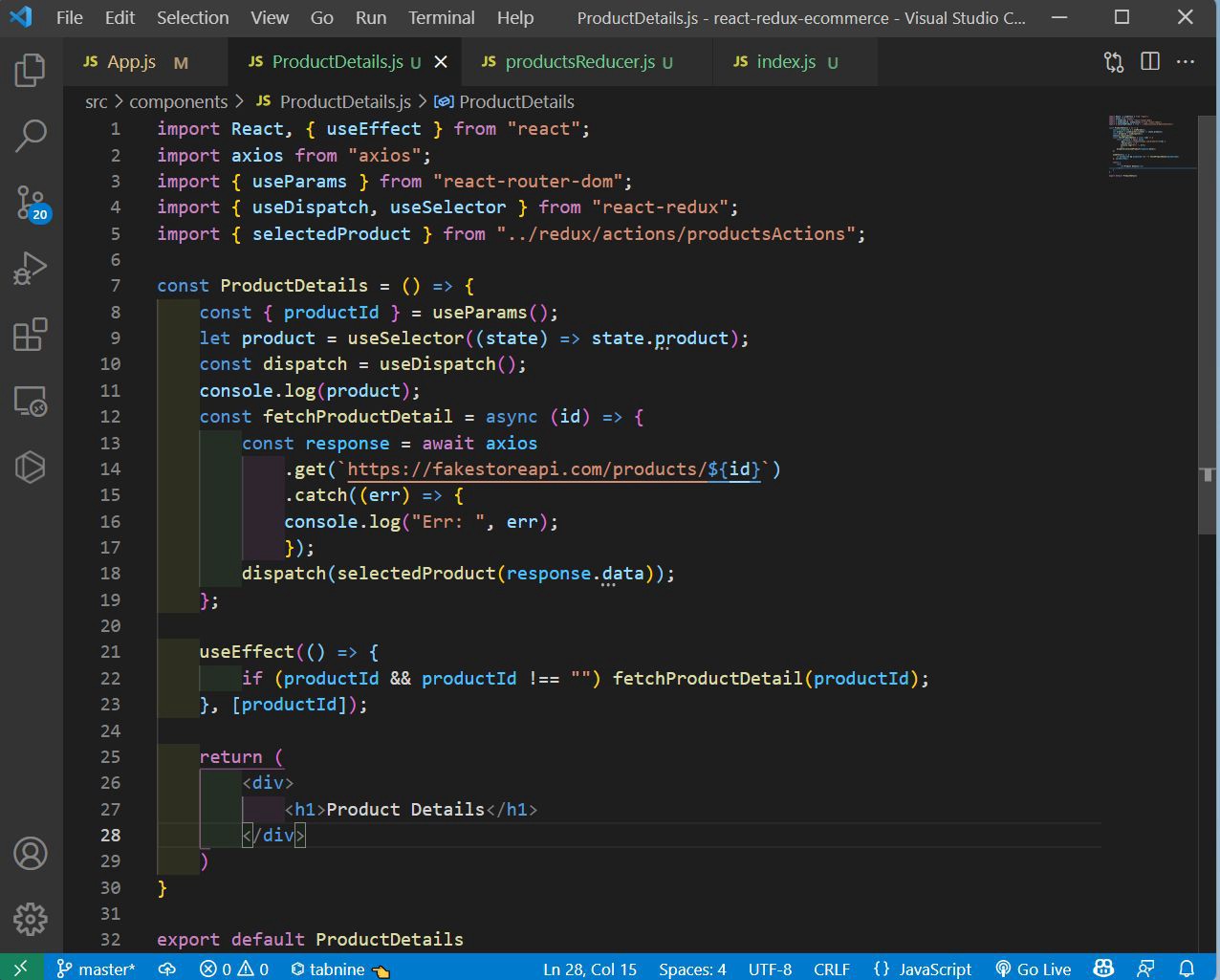The image size is (1220, 980).
Task: Change end of line sequence CRLF
Action: click(x=832, y=969)
